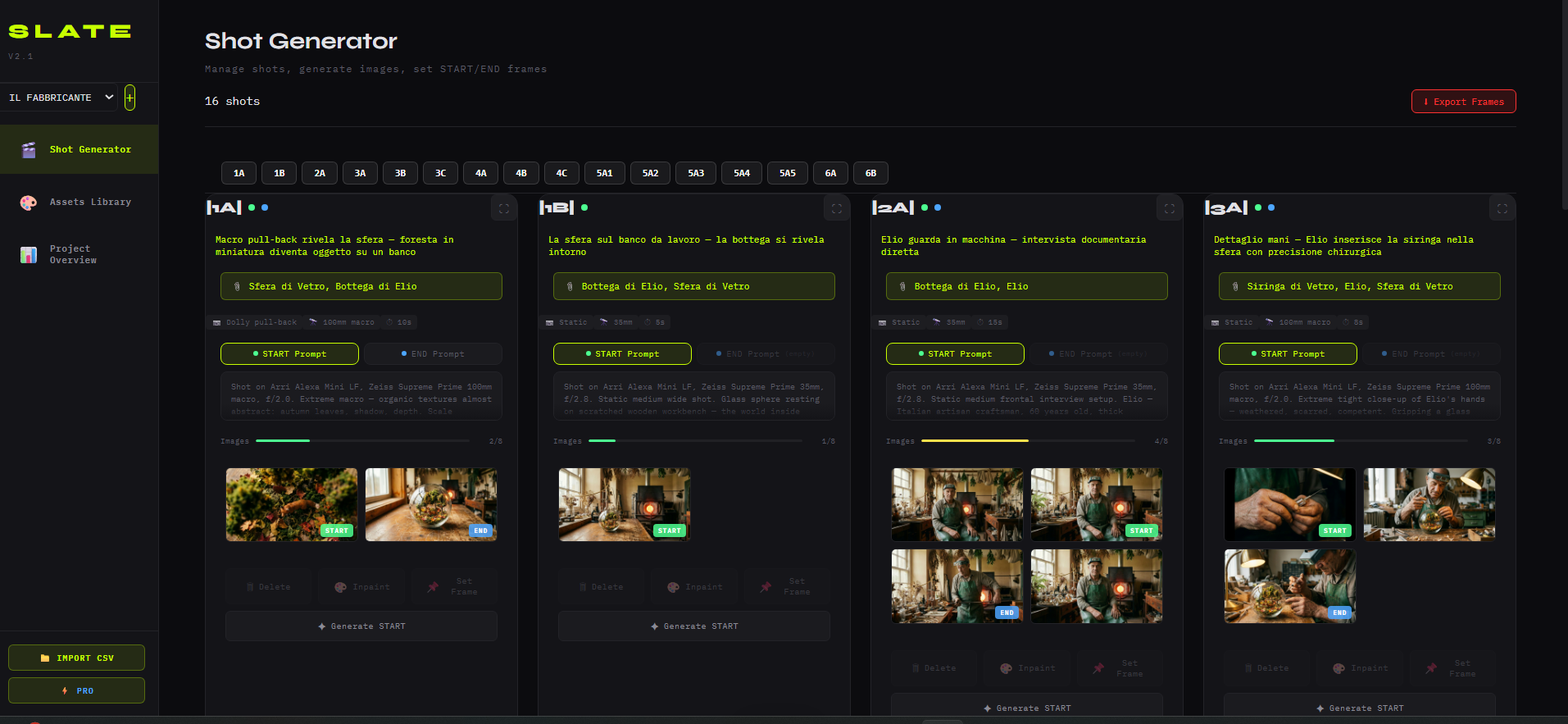1568x724 pixels.
Task: Select END Prompt toggle in shot 1A
Action: 433,353
